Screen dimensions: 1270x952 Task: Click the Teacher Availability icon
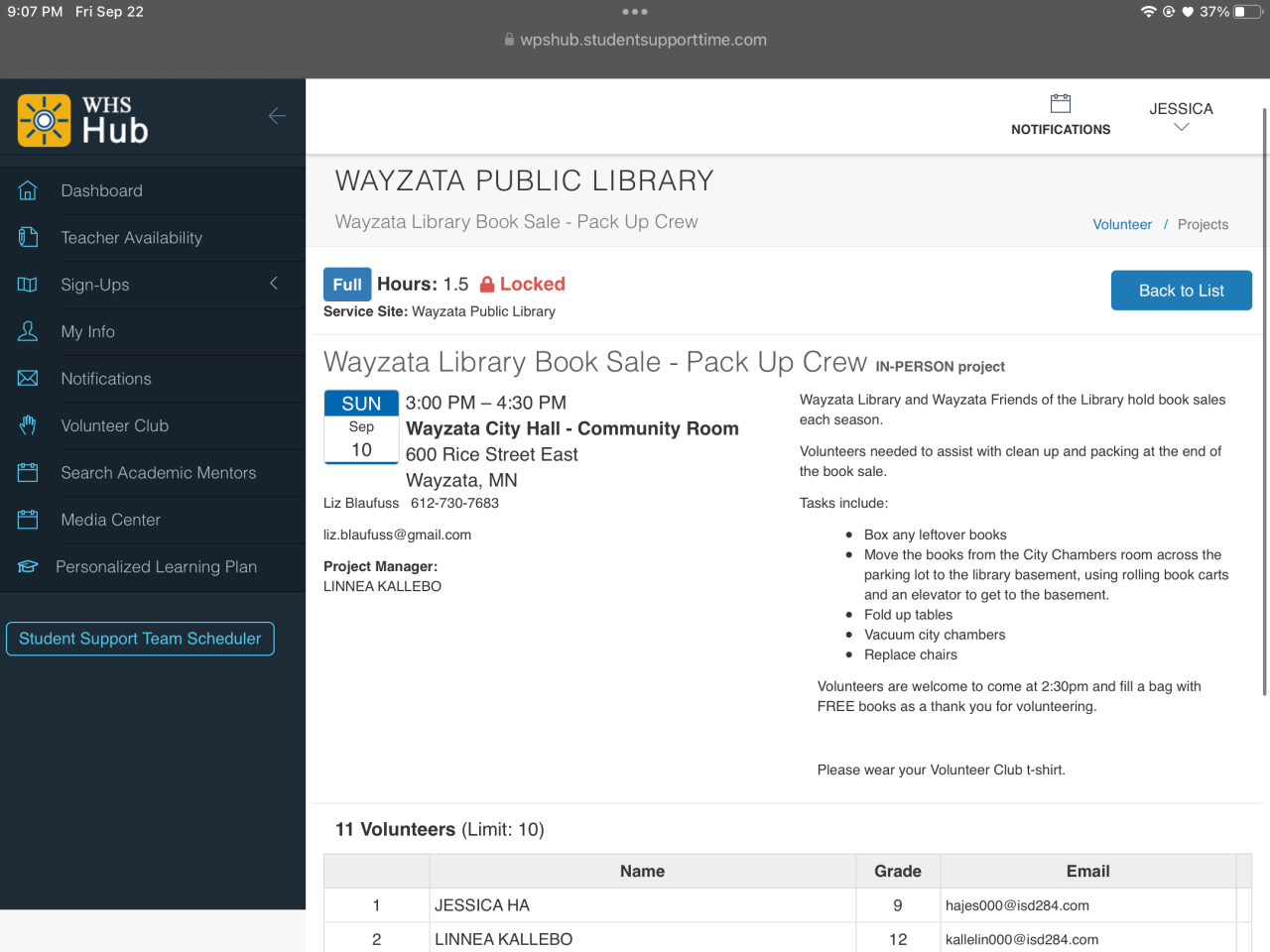point(28,237)
